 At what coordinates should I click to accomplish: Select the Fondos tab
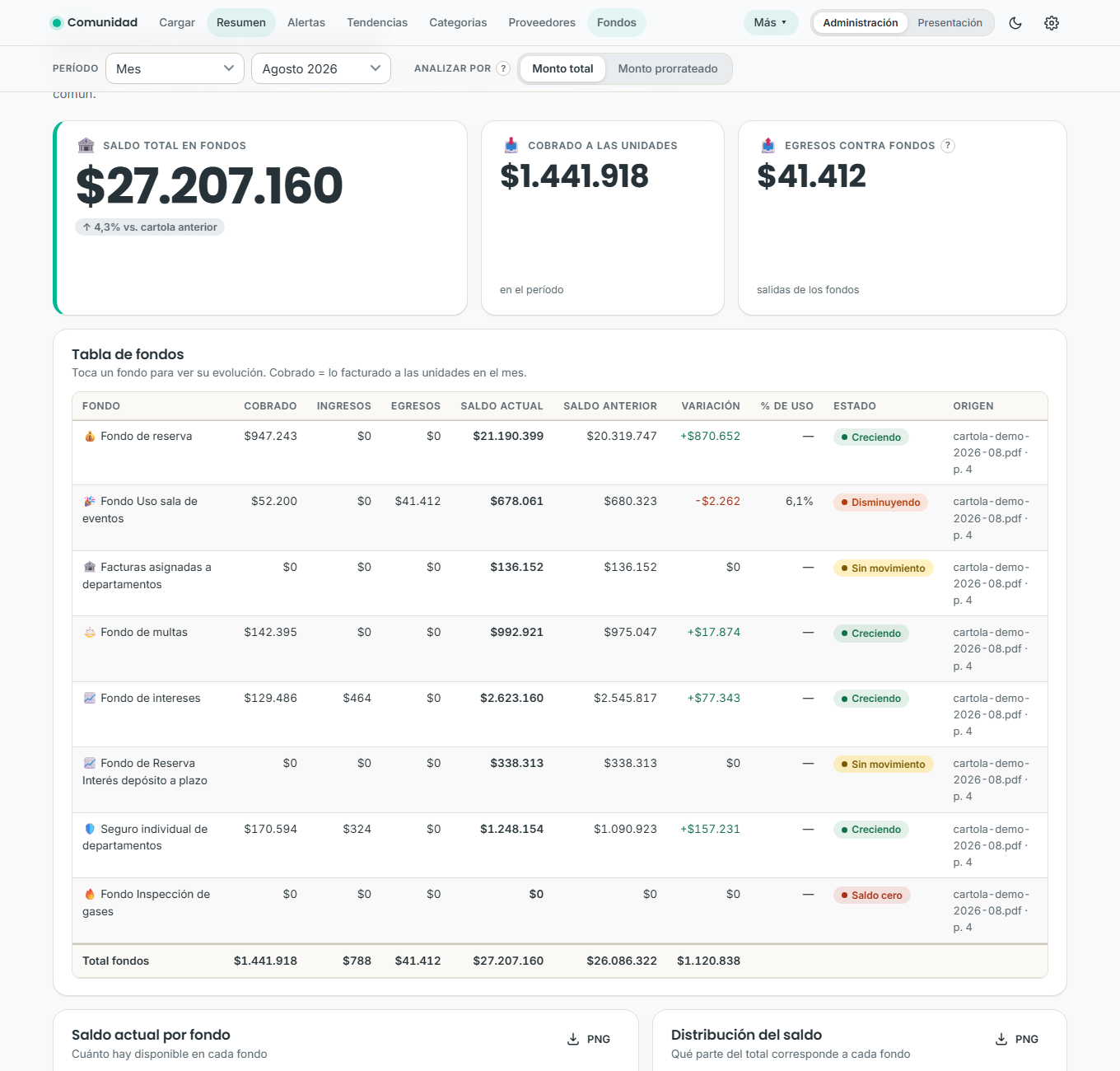[617, 23]
